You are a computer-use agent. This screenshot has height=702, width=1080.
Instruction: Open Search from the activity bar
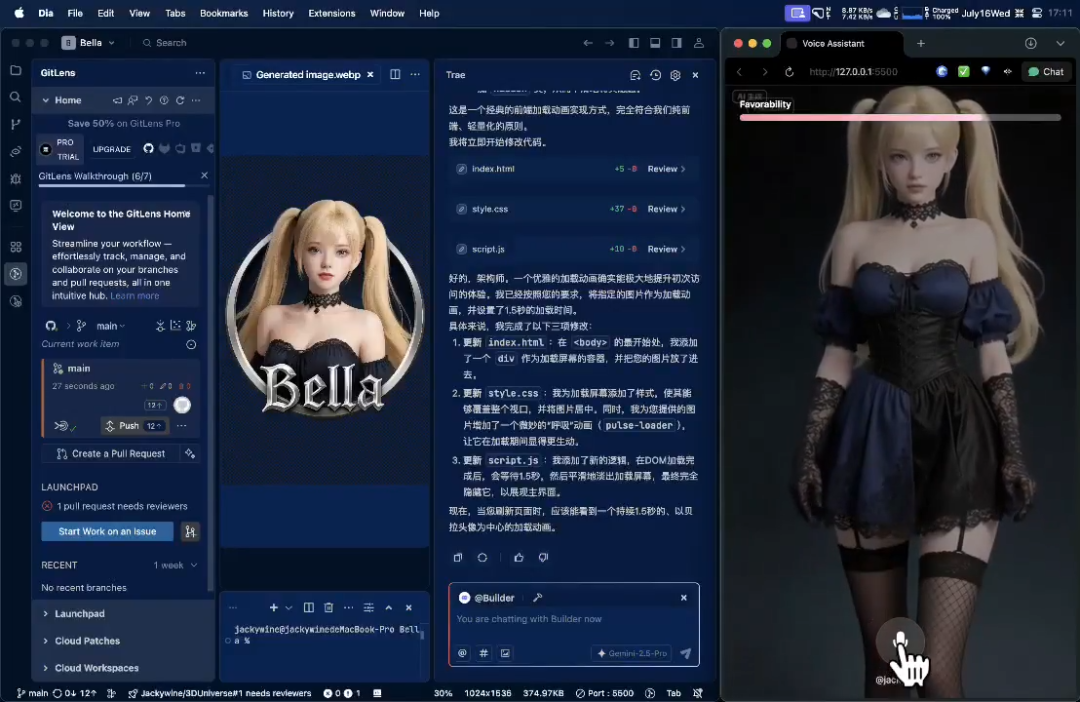coord(16,97)
